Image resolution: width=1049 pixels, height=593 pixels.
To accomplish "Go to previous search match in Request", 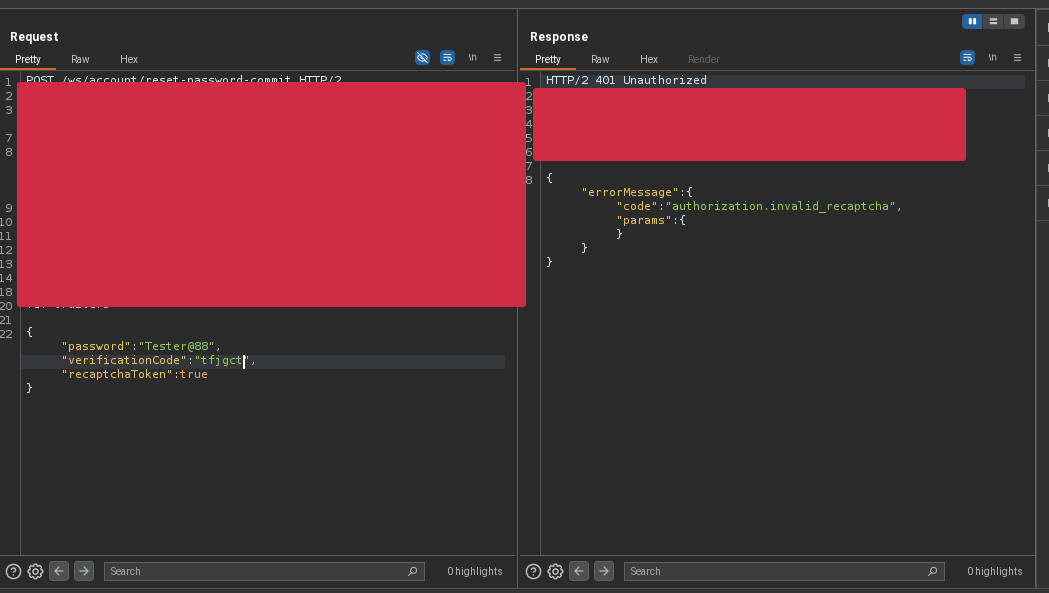I will [x=59, y=571].
